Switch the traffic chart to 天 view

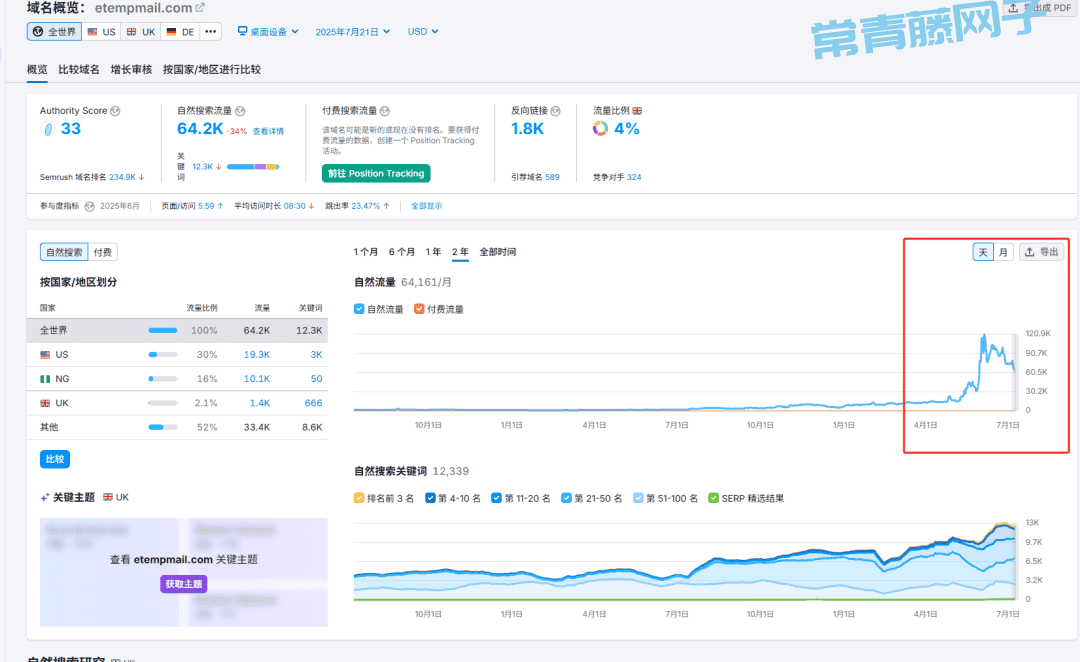(983, 252)
